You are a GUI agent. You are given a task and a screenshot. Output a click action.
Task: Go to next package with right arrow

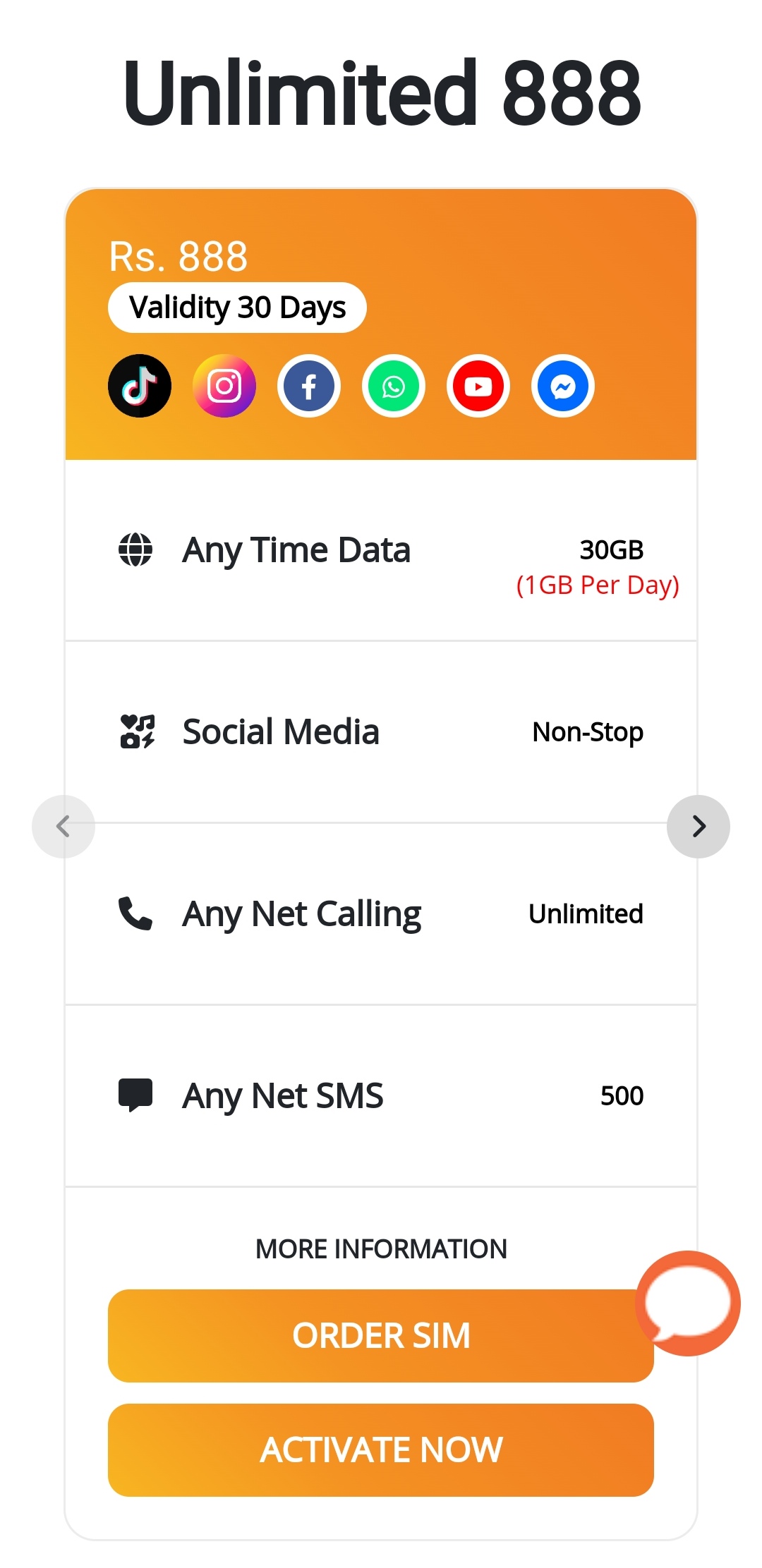[698, 827]
